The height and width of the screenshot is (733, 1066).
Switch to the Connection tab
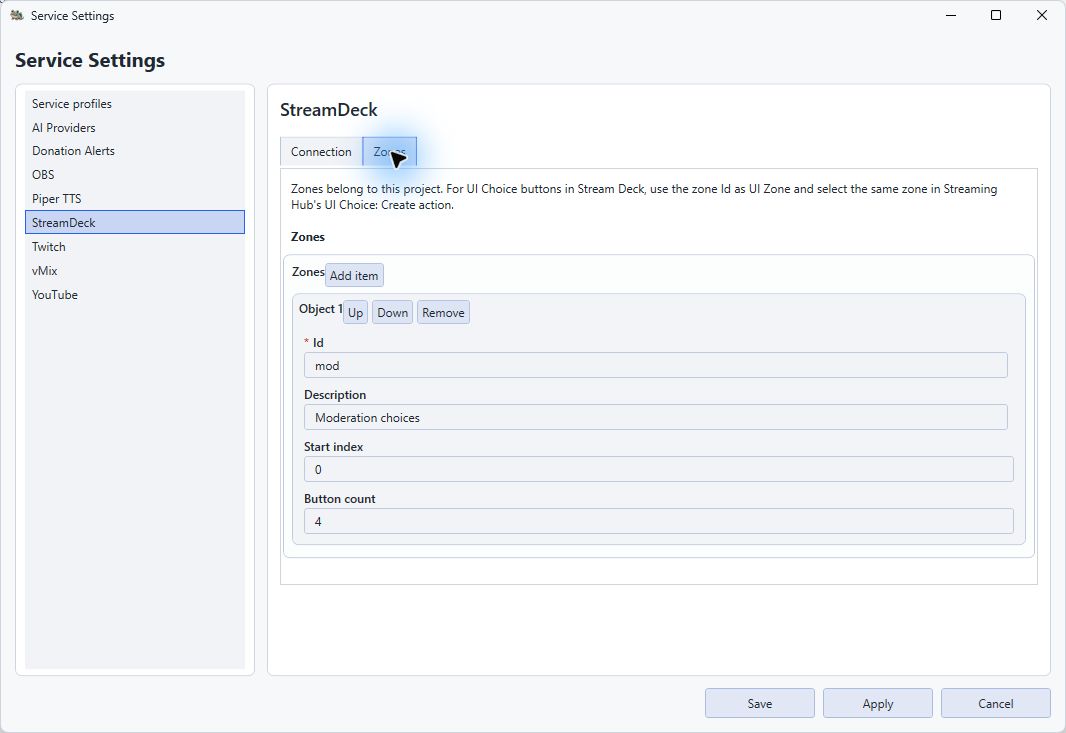pos(321,152)
